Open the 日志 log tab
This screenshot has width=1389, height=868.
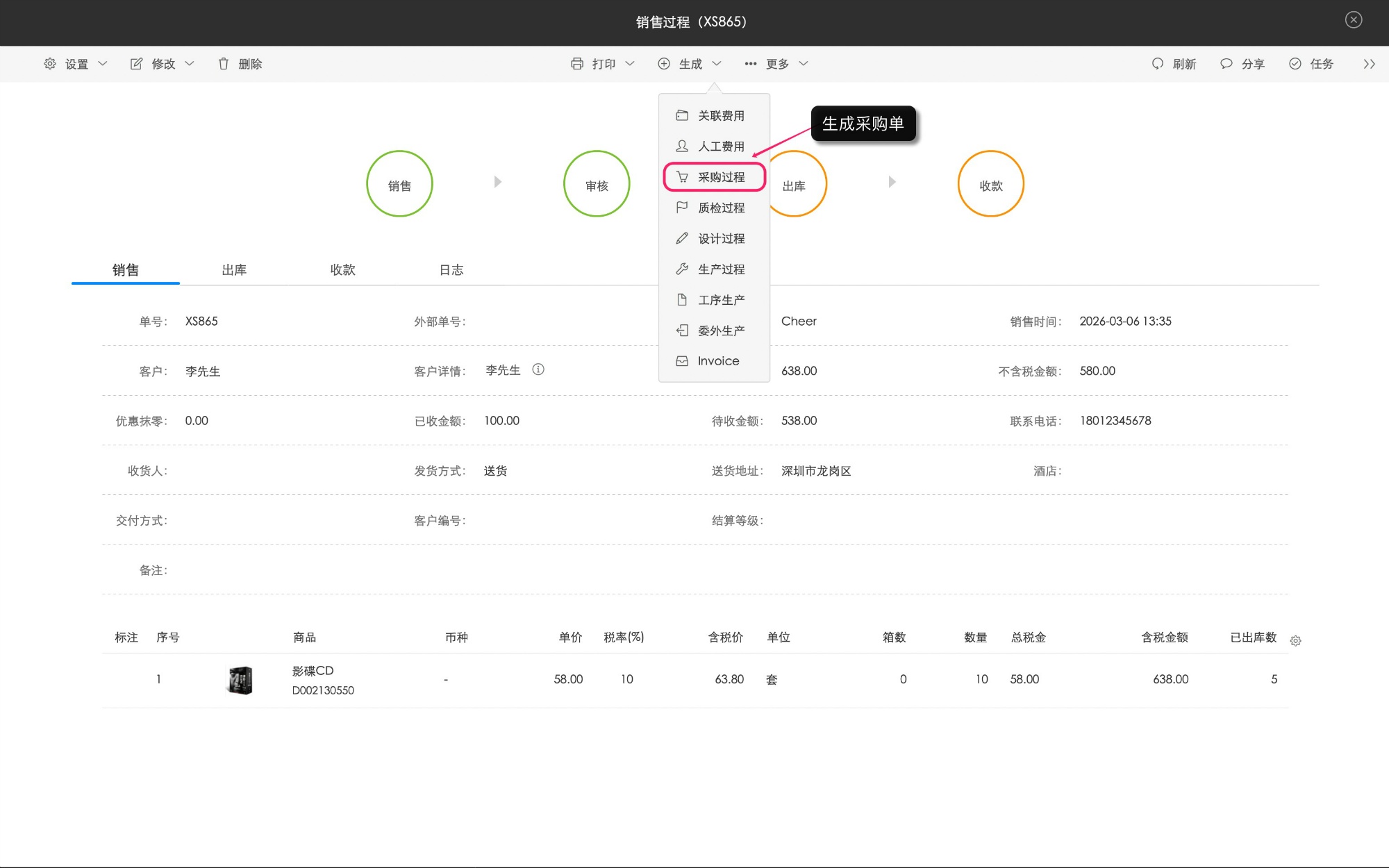pyautogui.click(x=451, y=269)
